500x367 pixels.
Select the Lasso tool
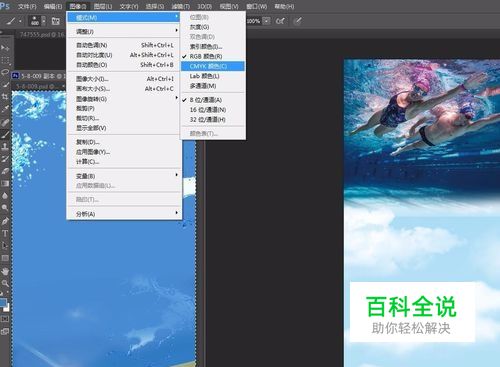pos(5,72)
